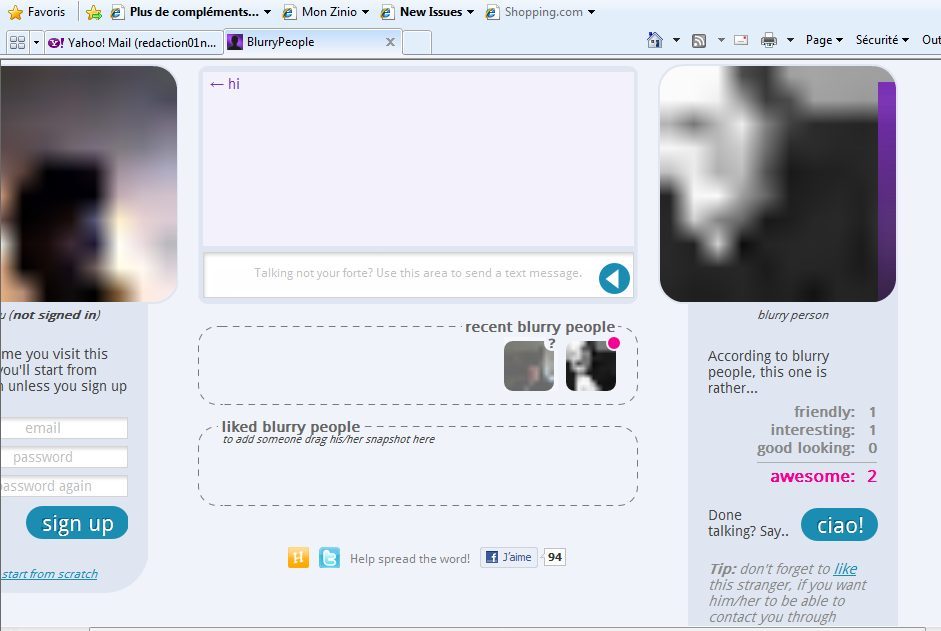This screenshot has height=631, width=941.
Task: Send the text message with the arrow button
Action: pyautogui.click(x=614, y=279)
